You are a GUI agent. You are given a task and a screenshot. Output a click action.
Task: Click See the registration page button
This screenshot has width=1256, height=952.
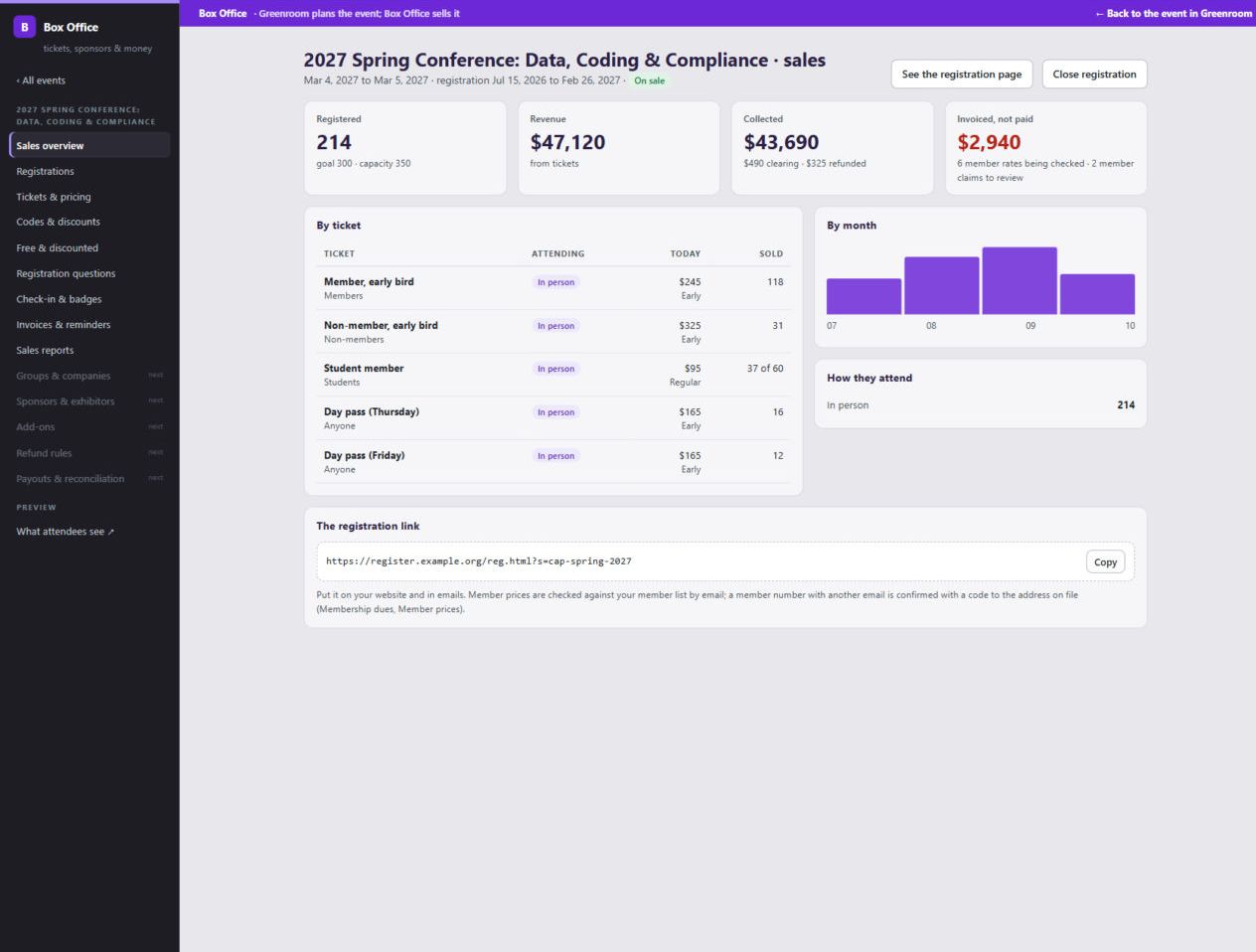[962, 75]
